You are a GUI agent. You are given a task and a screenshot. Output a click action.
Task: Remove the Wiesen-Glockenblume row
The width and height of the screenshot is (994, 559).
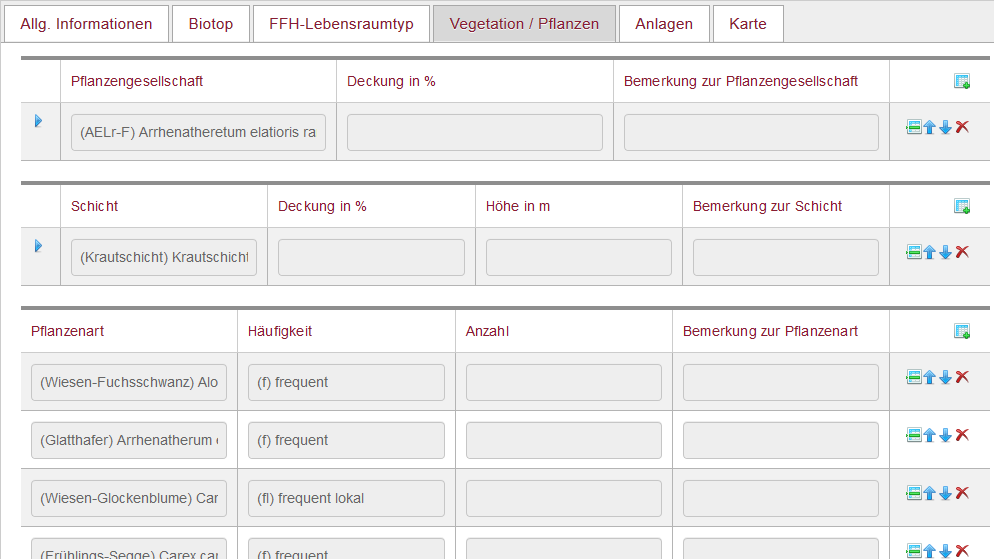pyautogui.click(x=962, y=492)
